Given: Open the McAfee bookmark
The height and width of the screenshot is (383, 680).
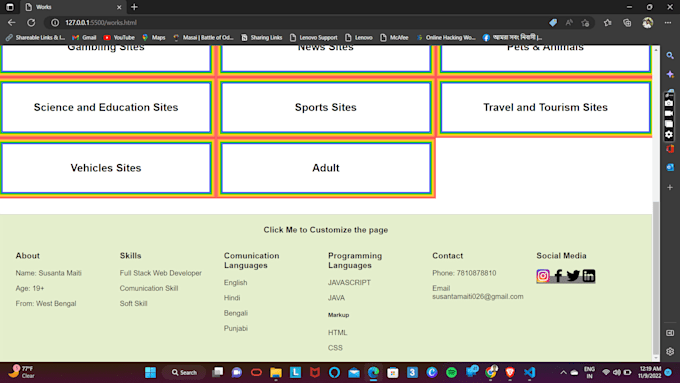Looking at the screenshot, I should click(x=394, y=37).
